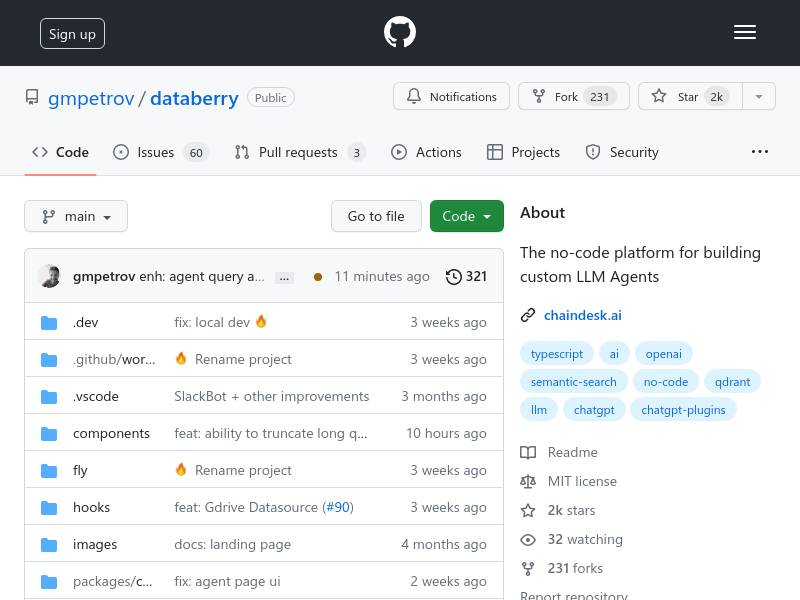Image resolution: width=800 pixels, height=600 pixels.
Task: View the 321 commits history
Action: (466, 277)
